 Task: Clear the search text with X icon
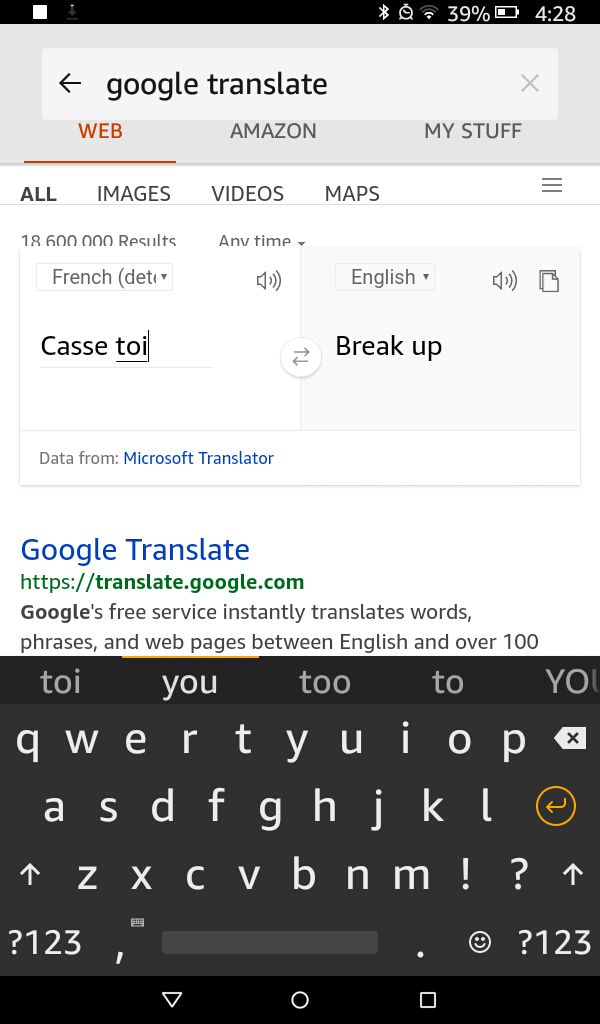click(x=529, y=83)
